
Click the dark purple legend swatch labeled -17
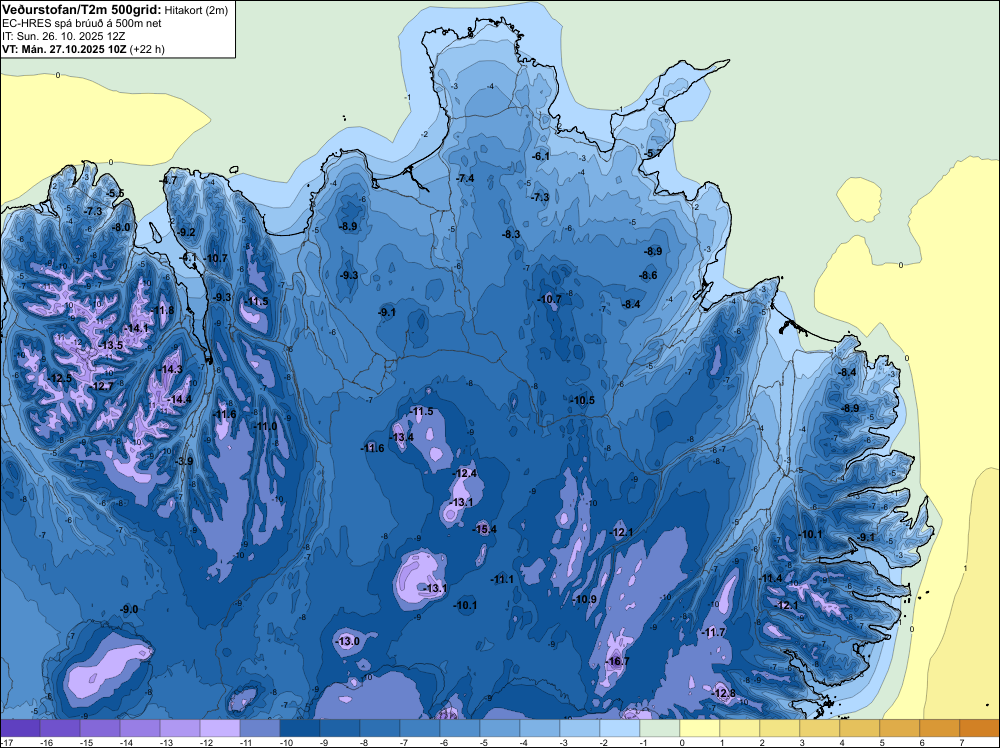[x=20, y=728]
